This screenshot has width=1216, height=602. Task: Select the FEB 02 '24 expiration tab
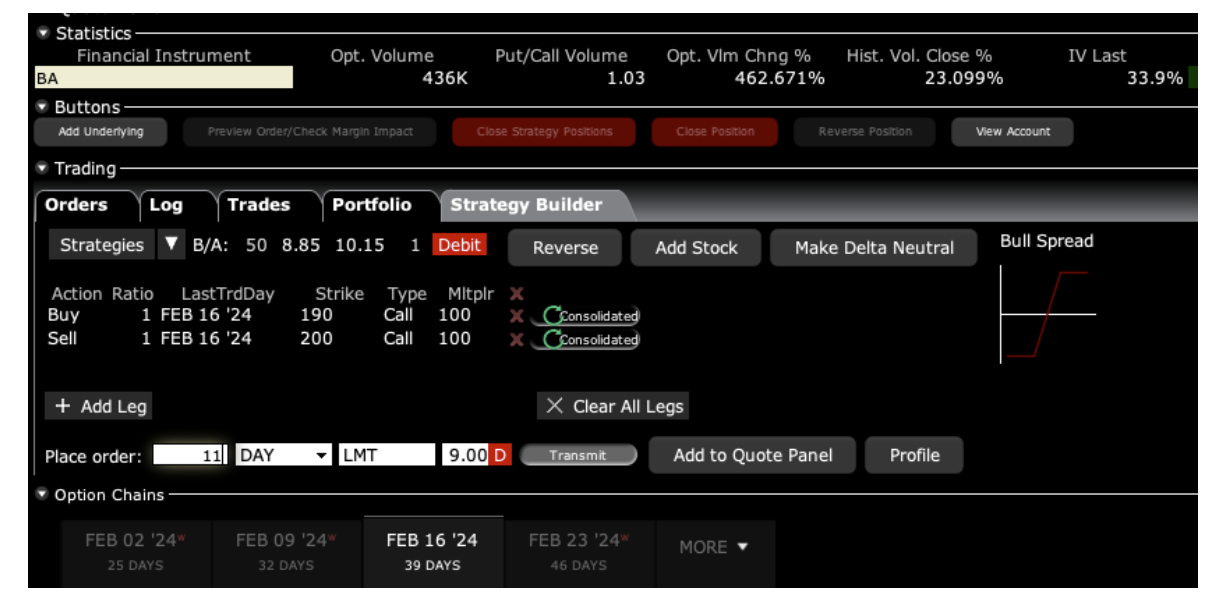point(135,552)
